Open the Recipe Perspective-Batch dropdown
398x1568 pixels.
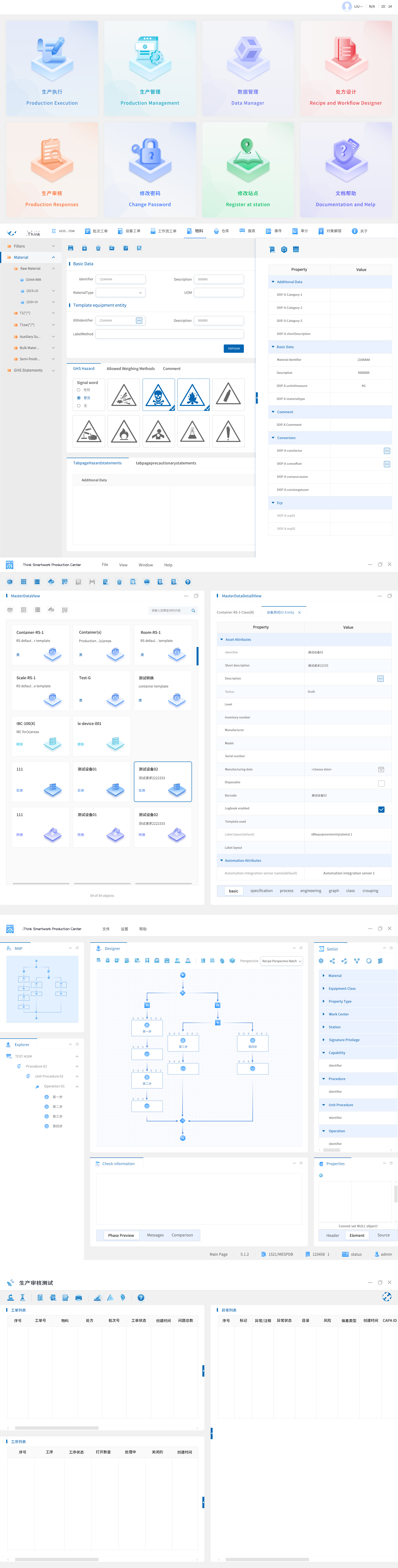[x=282, y=961]
